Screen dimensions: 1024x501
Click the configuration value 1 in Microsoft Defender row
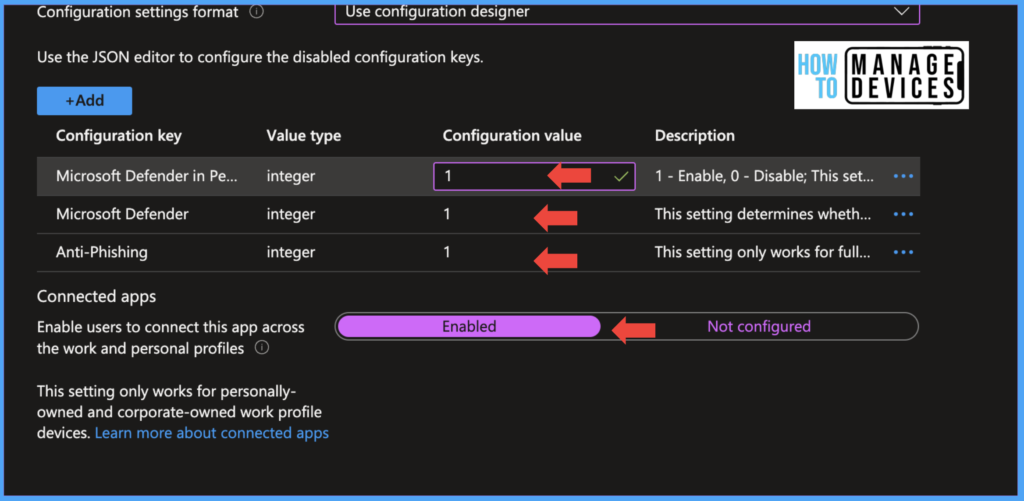click(447, 214)
